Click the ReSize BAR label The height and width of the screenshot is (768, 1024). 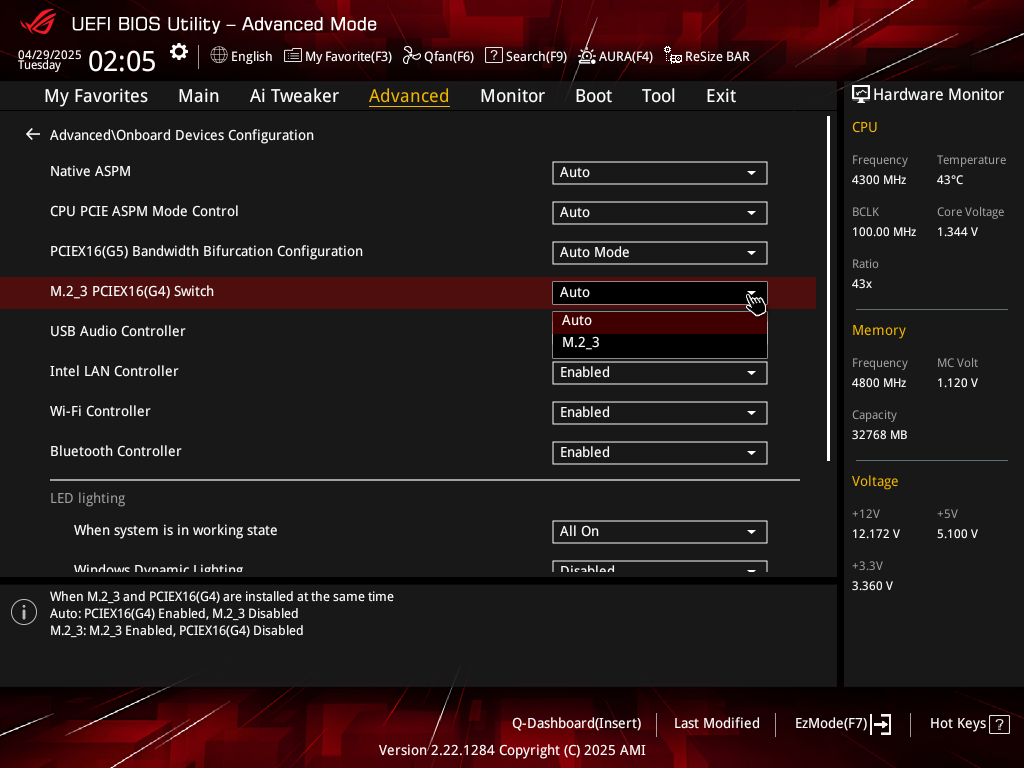717,56
